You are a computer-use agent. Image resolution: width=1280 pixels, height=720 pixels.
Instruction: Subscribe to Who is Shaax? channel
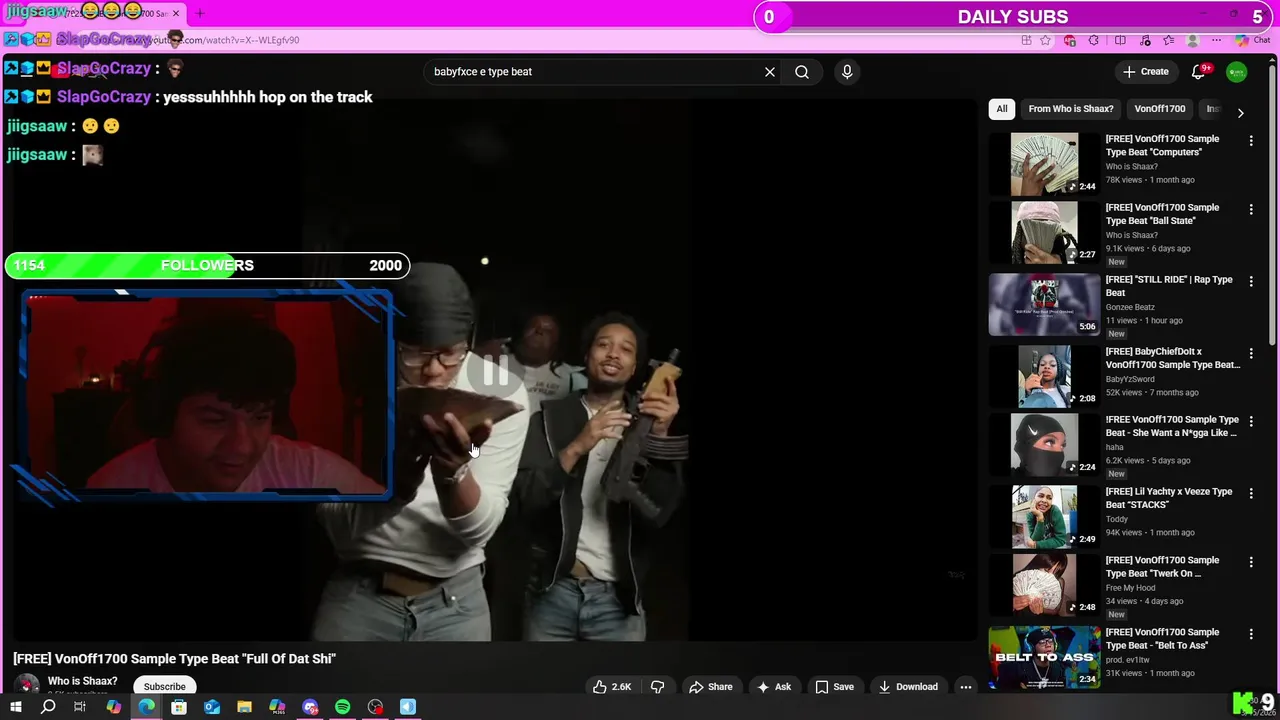click(x=165, y=687)
